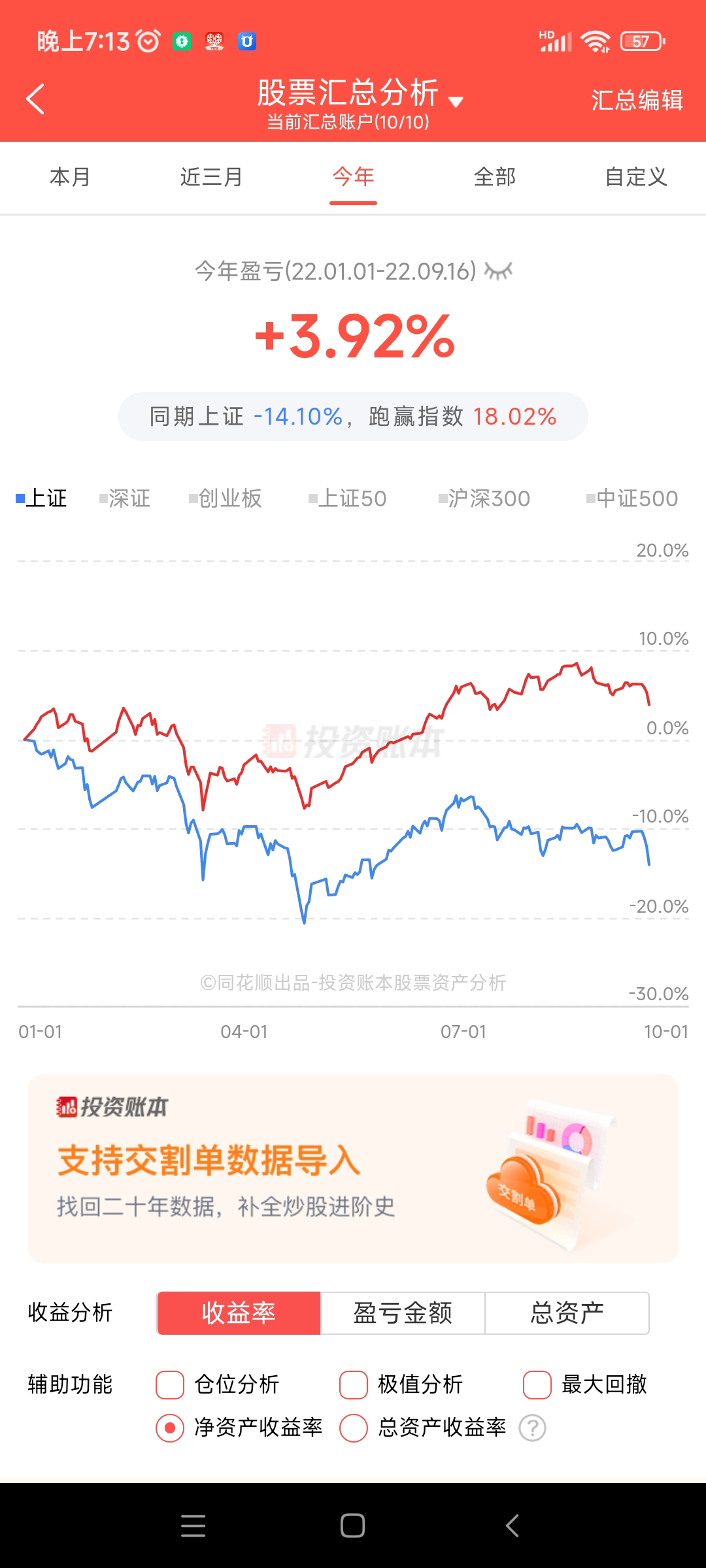Screen dimensions: 706x1568
Task: Enable the 极值分析 checkbox
Action: [354, 1384]
